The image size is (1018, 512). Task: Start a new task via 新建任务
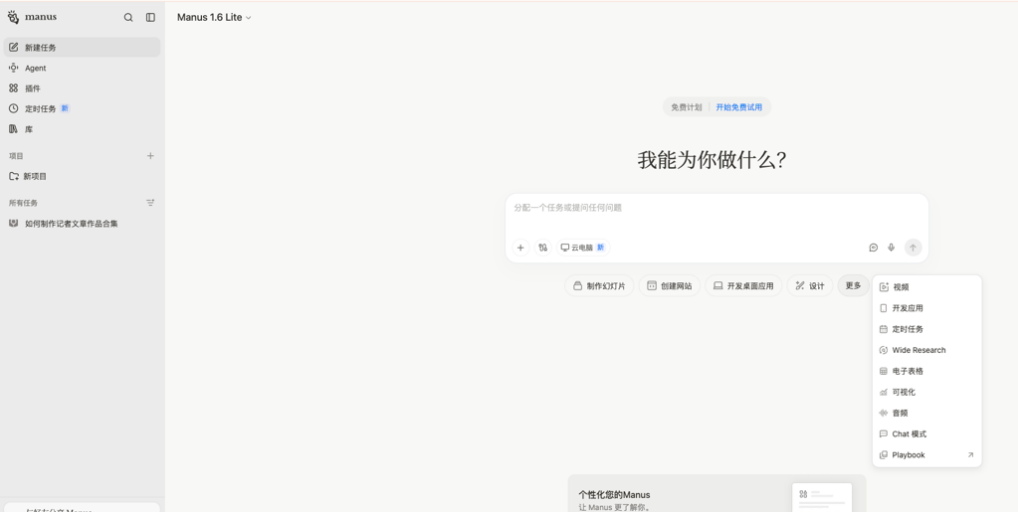[x=82, y=47]
